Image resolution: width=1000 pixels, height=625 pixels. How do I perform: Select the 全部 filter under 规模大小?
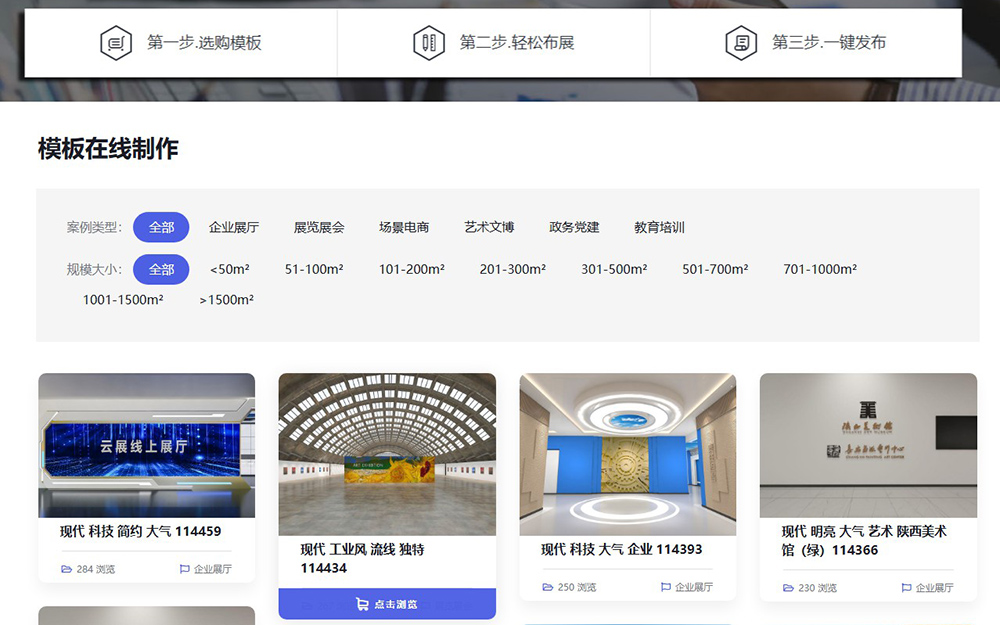click(x=161, y=269)
